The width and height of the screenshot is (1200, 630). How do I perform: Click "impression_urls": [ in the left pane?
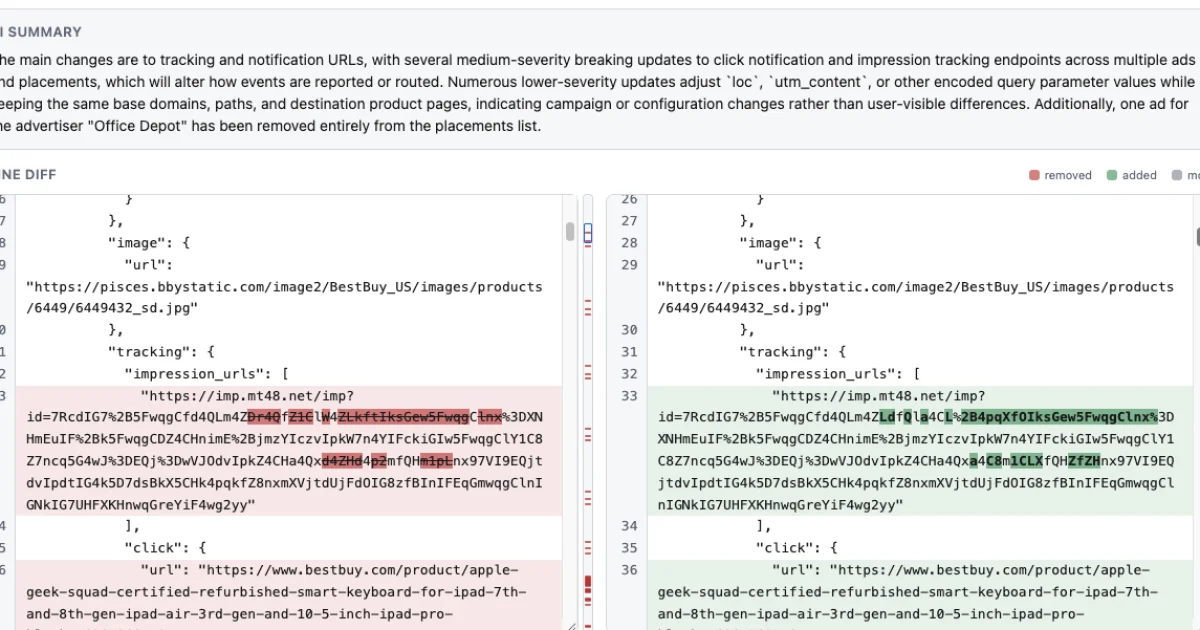[x=207, y=373]
